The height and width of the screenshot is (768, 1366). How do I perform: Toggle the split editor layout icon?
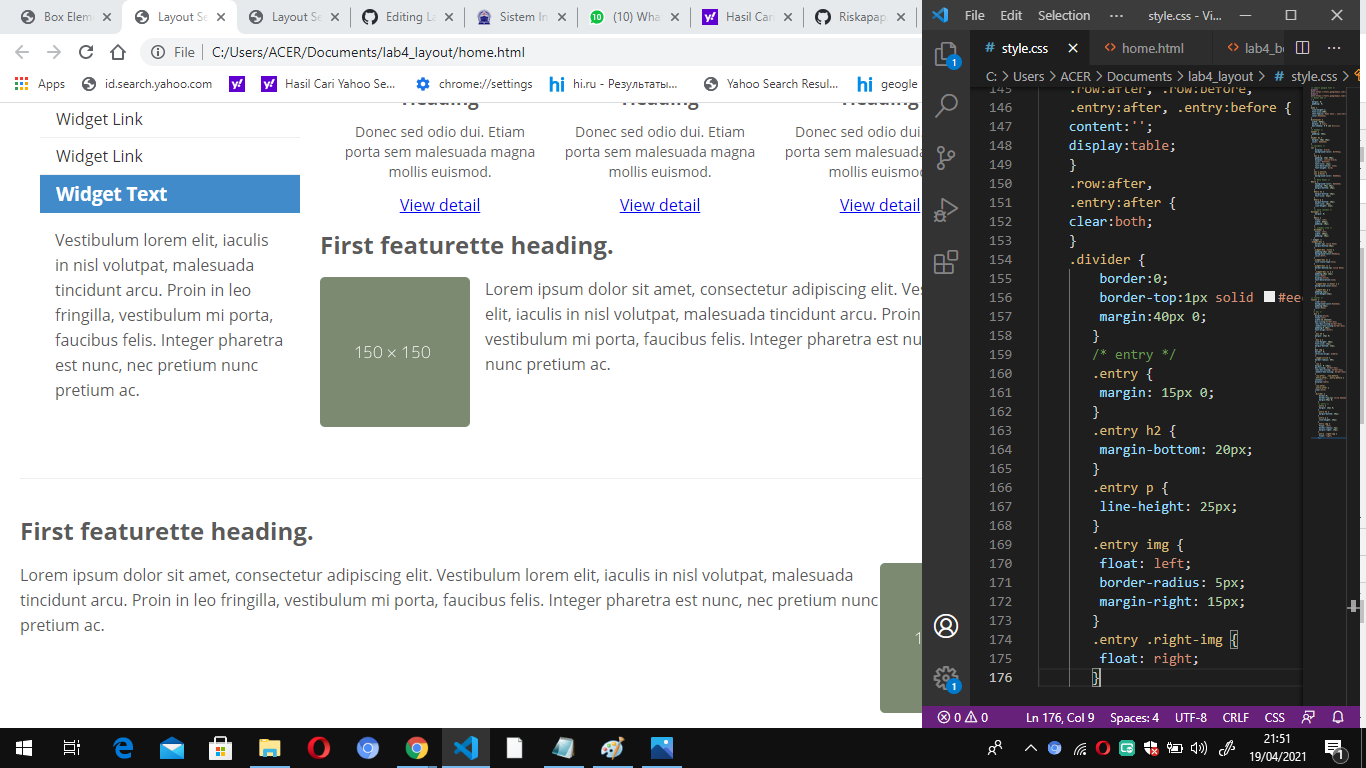coord(1301,47)
